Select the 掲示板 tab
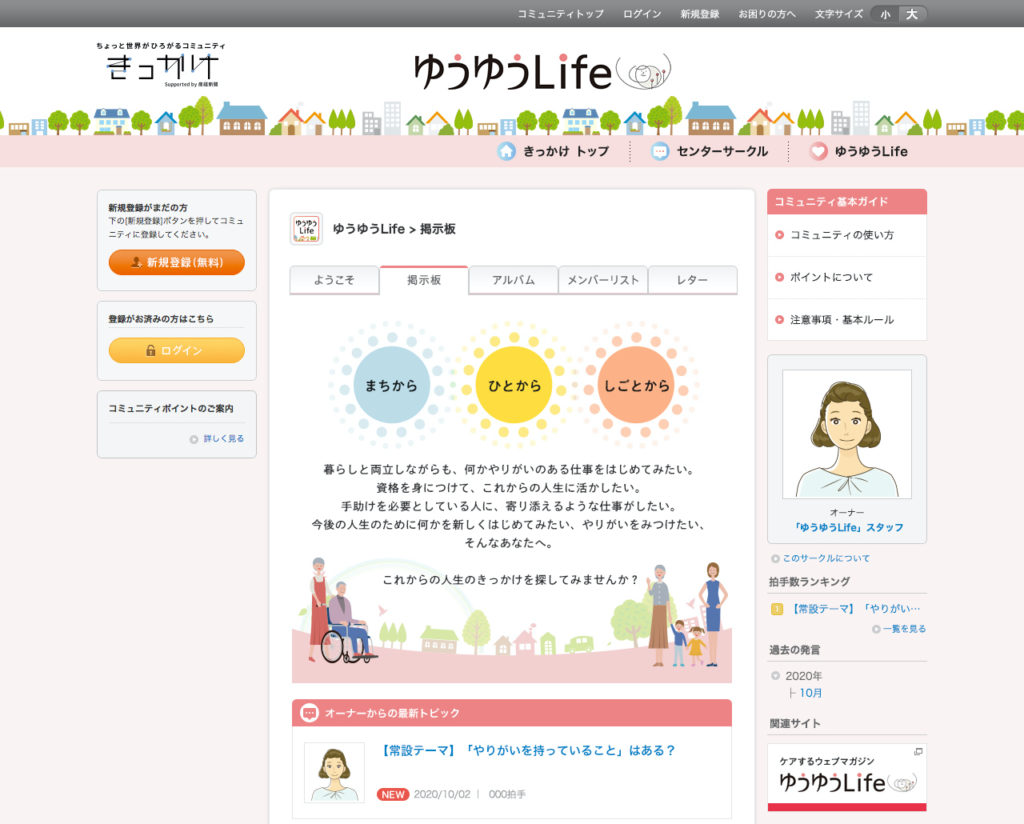1024x824 pixels. 424,279
